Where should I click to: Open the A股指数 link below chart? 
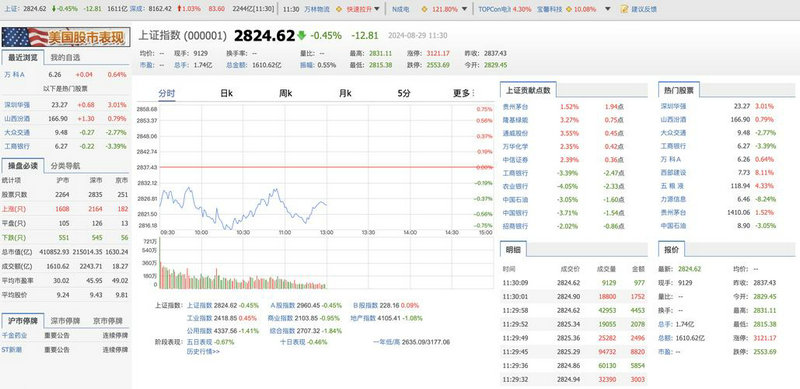point(283,306)
